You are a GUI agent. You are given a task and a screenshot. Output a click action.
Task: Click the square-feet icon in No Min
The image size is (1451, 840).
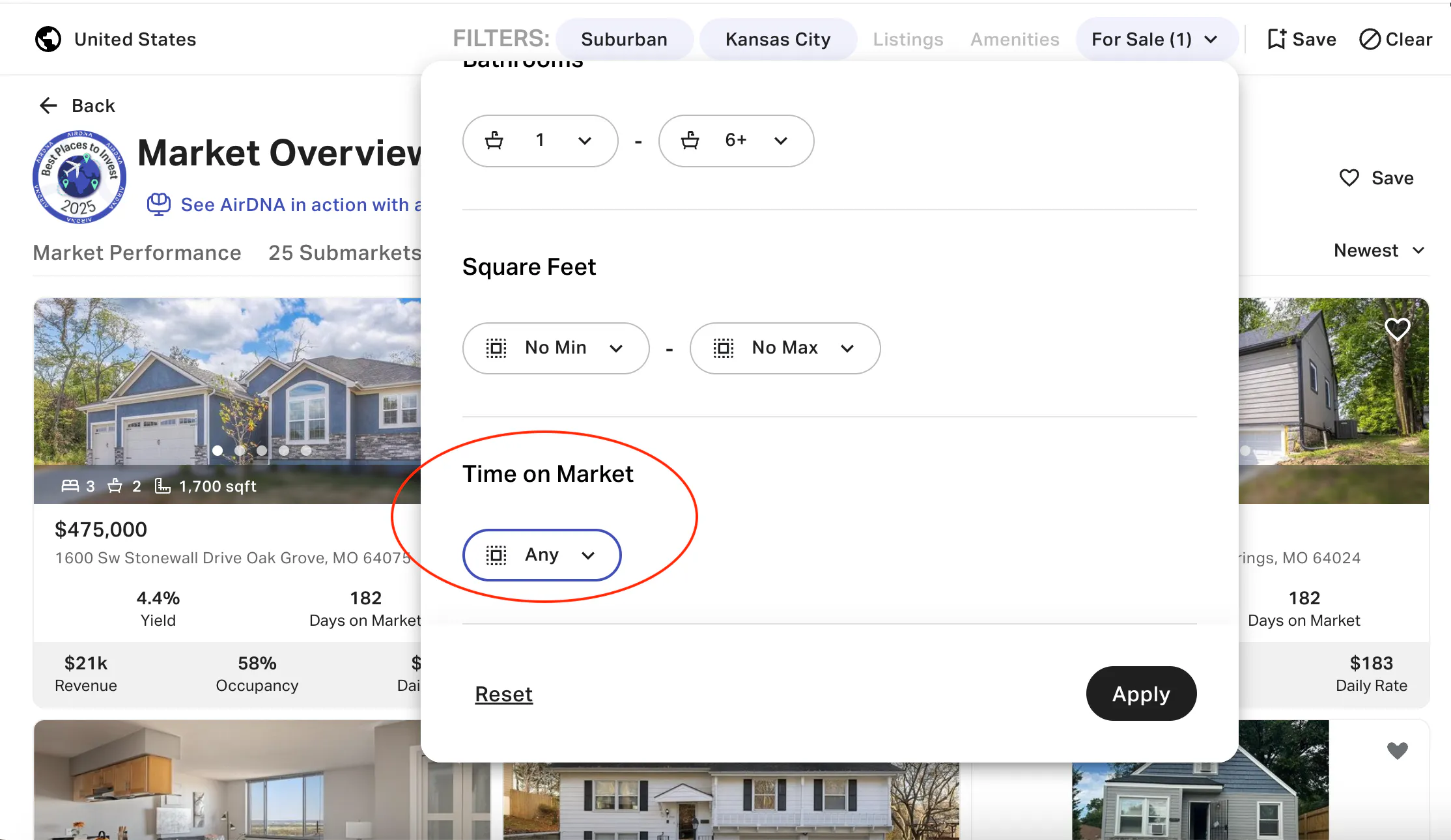(x=496, y=348)
